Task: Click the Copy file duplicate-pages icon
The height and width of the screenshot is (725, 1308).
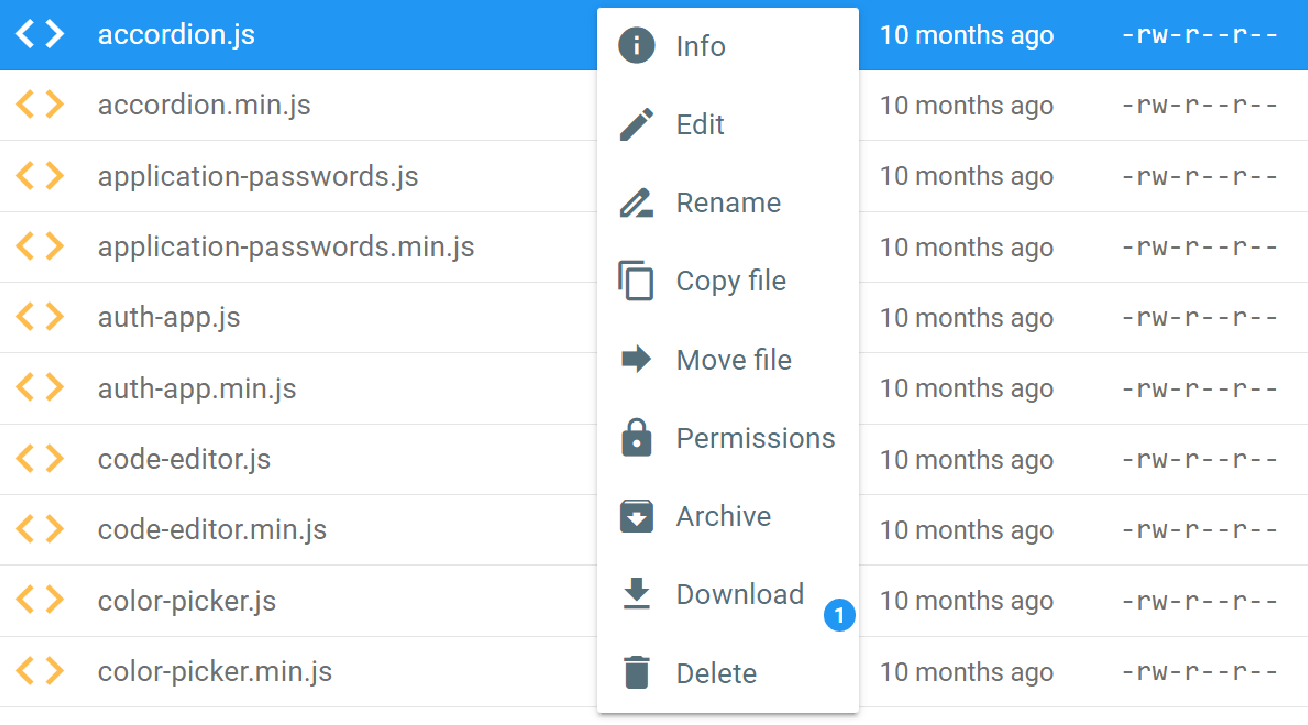Action: 637,281
